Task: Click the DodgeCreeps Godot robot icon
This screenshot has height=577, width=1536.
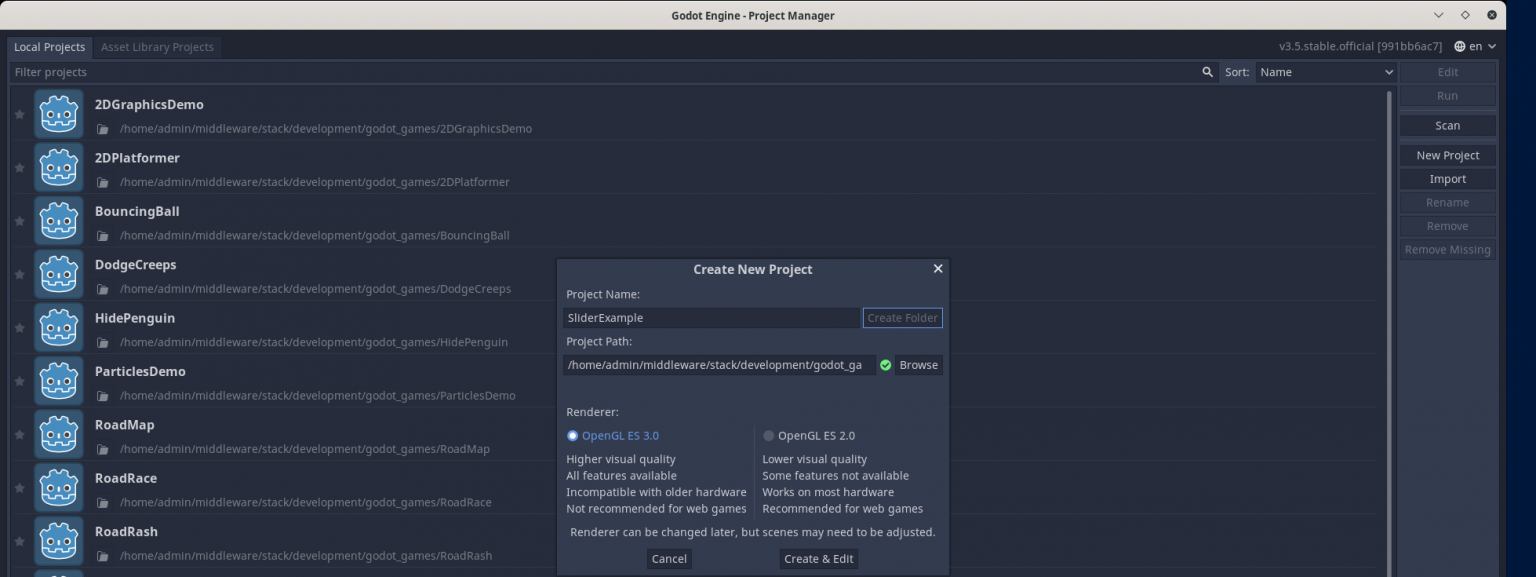Action: (x=59, y=274)
